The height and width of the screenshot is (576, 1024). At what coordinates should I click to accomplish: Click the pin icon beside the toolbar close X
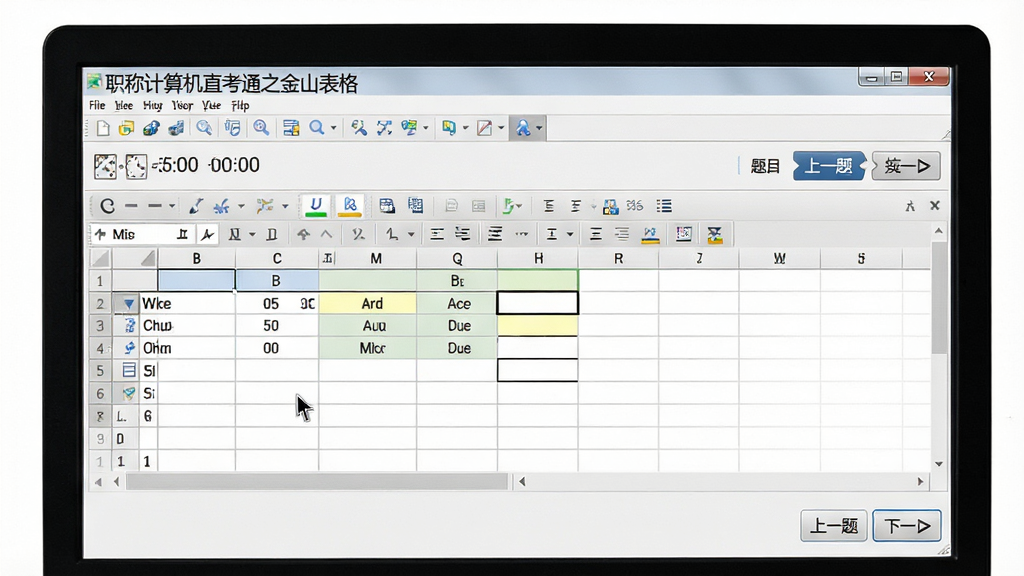click(x=910, y=206)
